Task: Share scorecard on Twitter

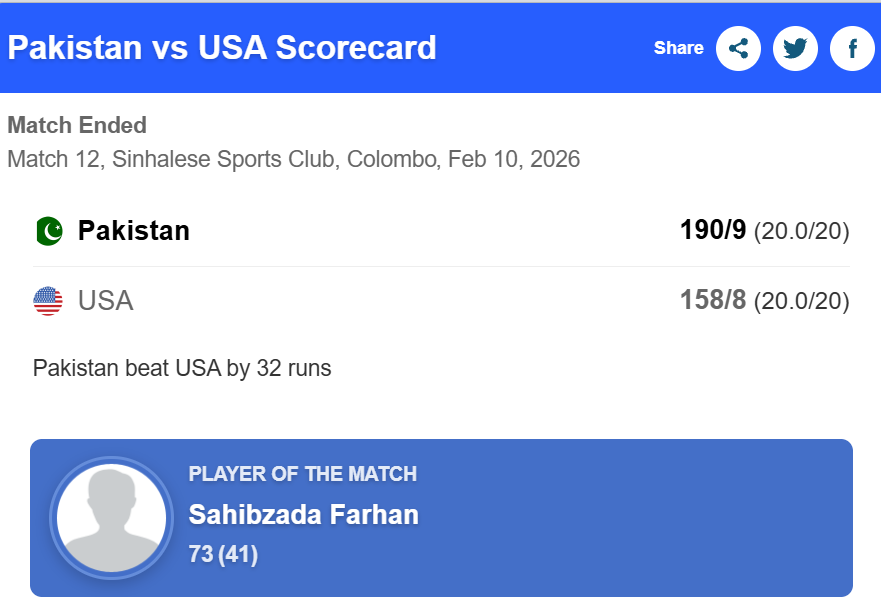Action: coord(795,48)
